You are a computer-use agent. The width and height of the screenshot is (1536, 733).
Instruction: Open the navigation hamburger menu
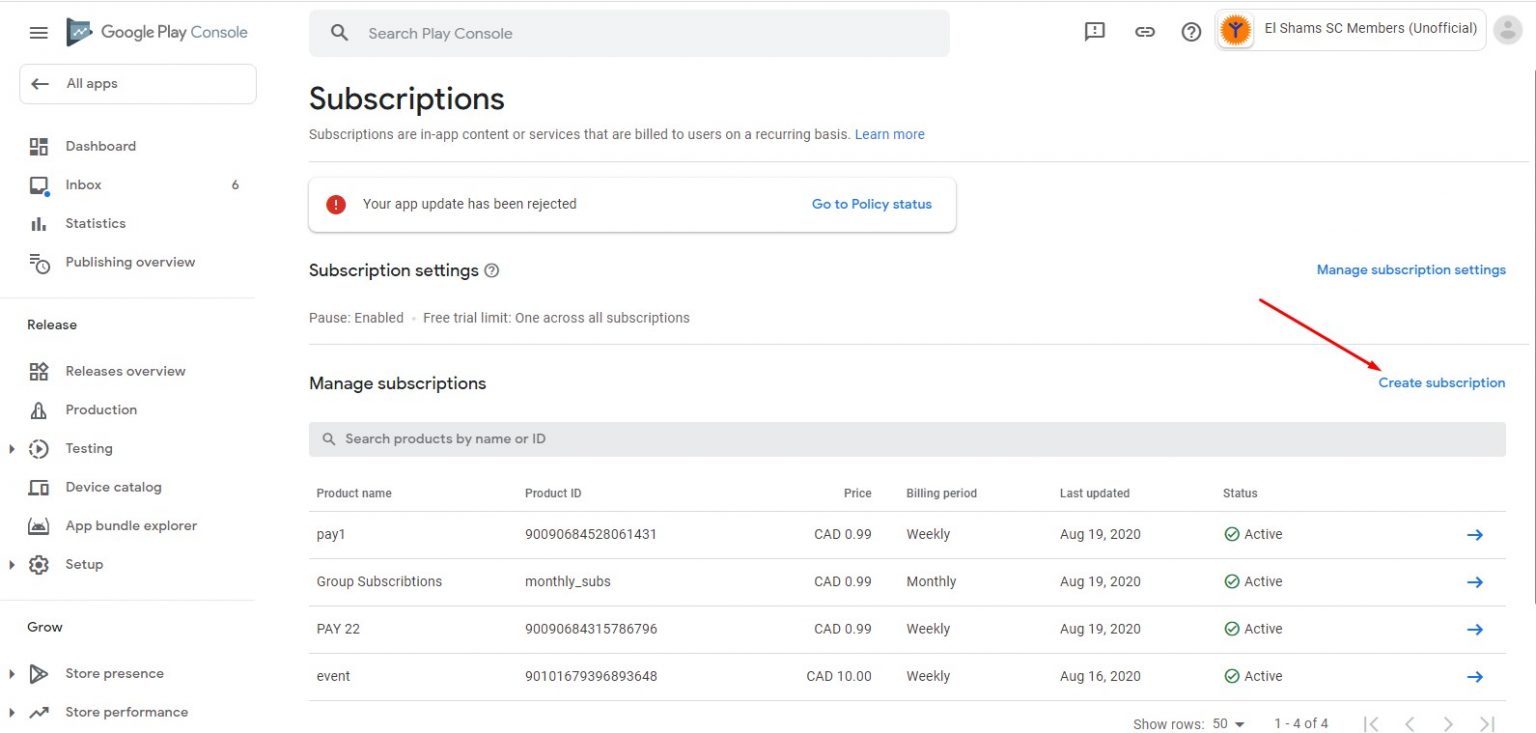tap(38, 31)
